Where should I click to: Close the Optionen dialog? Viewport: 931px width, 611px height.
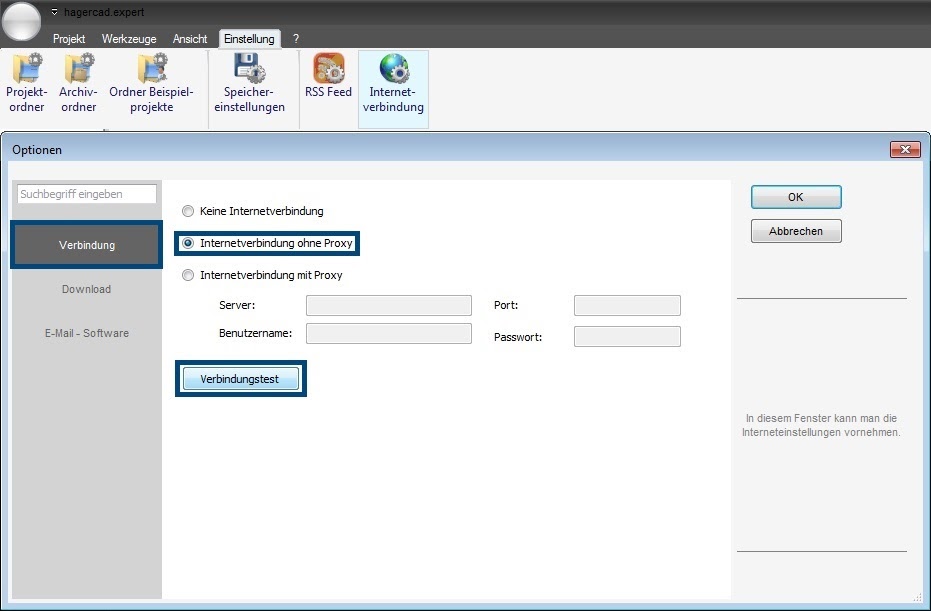pyautogui.click(x=905, y=150)
